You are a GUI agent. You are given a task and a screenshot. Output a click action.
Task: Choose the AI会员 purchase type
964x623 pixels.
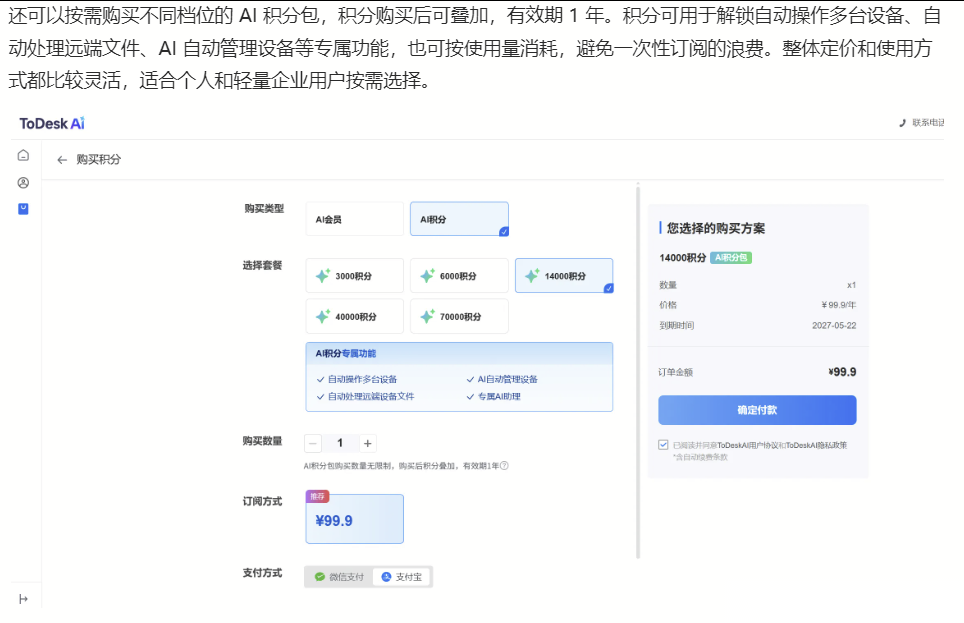click(355, 219)
